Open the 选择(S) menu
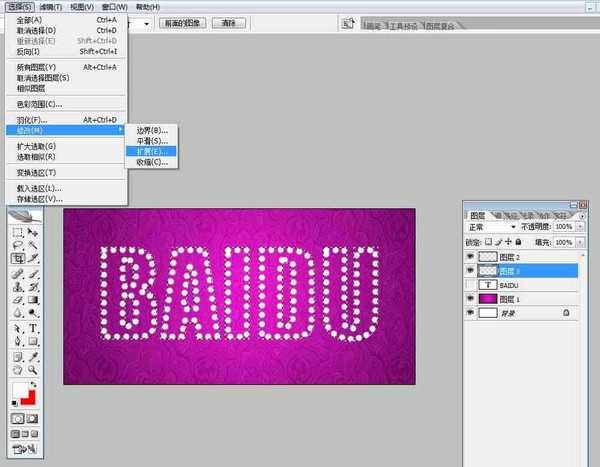 coord(20,7)
